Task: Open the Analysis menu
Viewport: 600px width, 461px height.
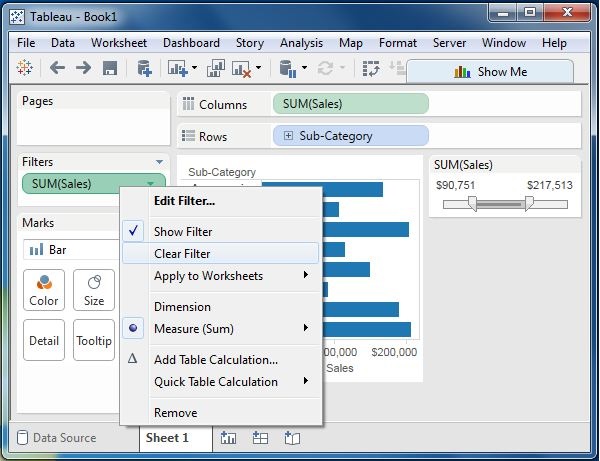Action: 301,43
